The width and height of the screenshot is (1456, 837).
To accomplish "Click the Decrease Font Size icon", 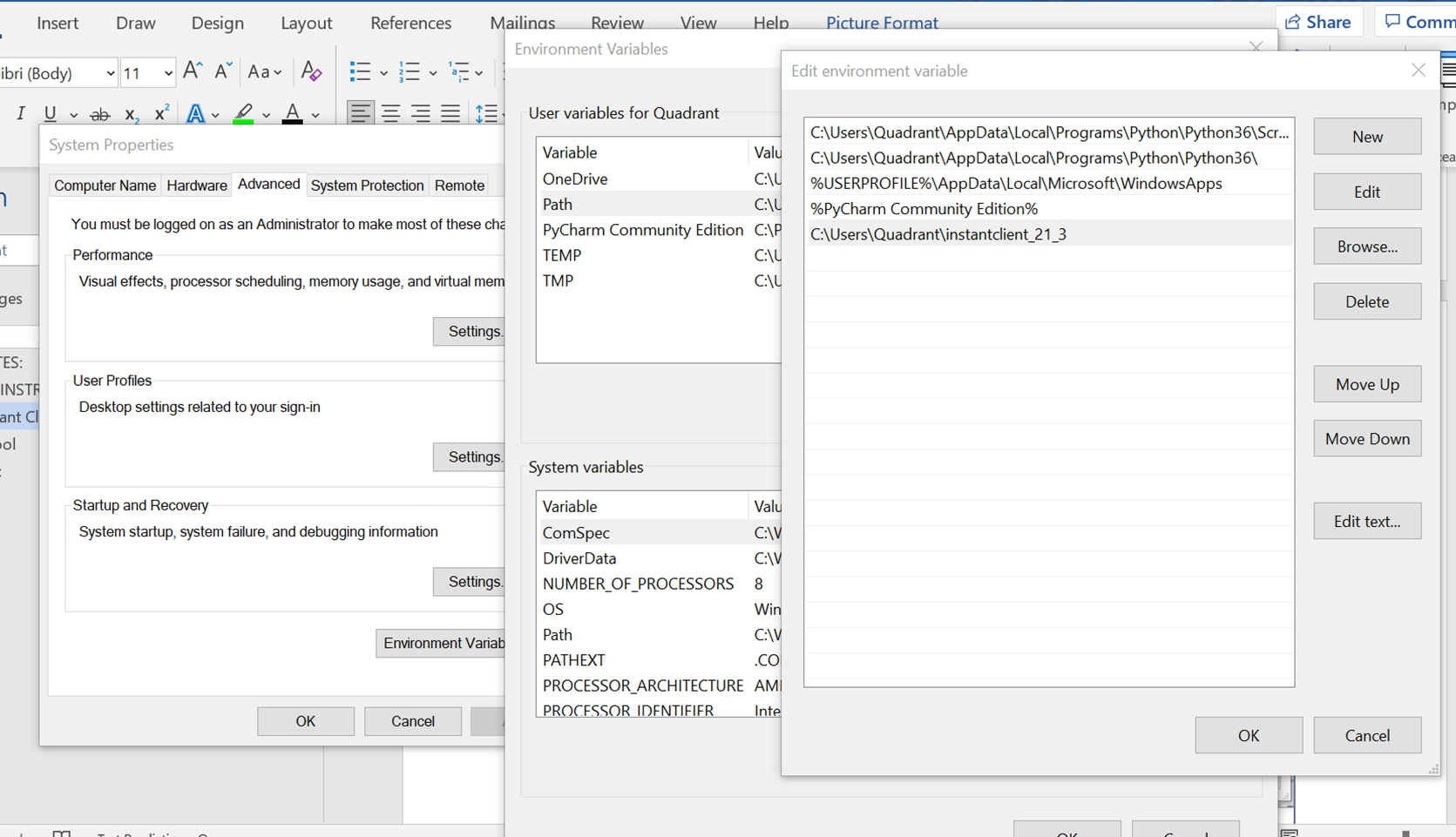I will [x=223, y=72].
